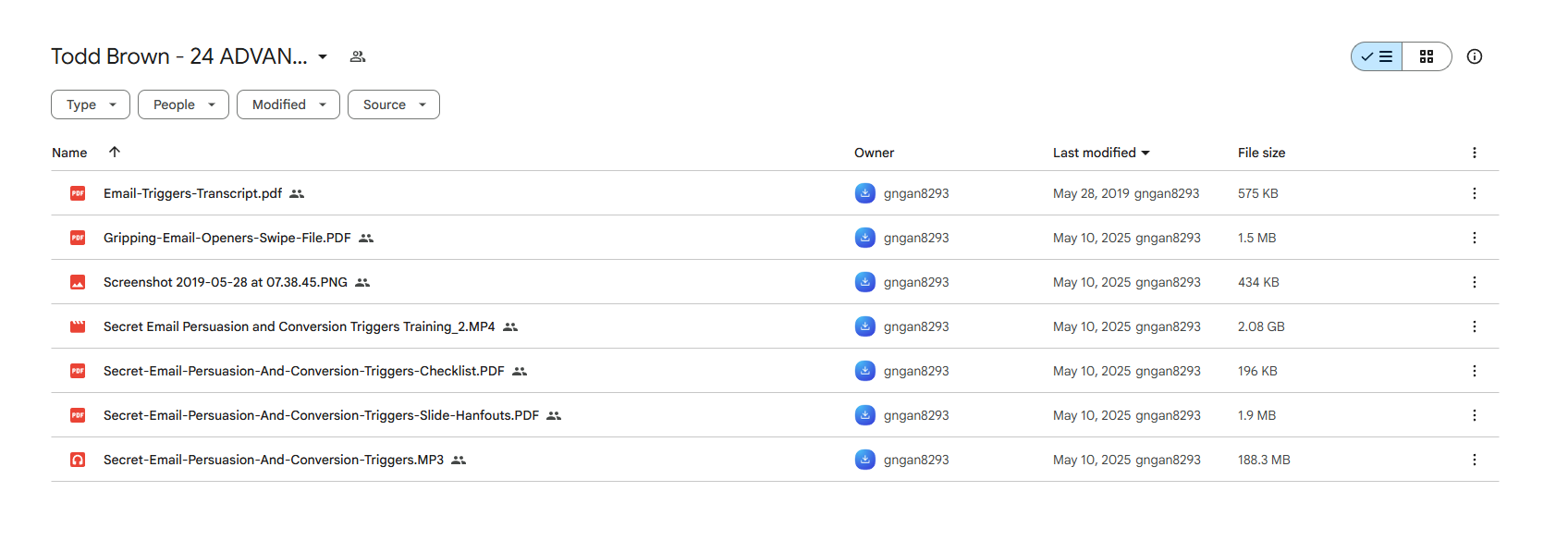Reverse sort direction with the Name arrow
This screenshot has width=1568, height=553.
click(115, 152)
